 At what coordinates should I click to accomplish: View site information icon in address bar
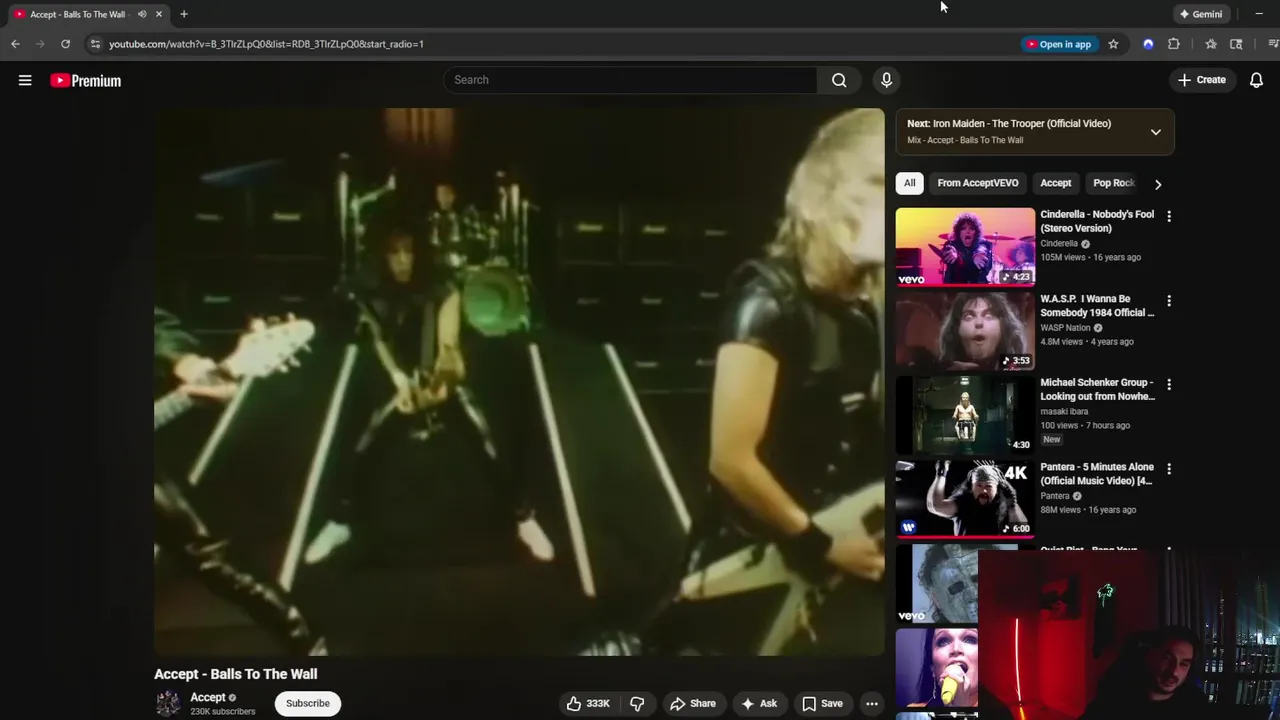click(95, 44)
